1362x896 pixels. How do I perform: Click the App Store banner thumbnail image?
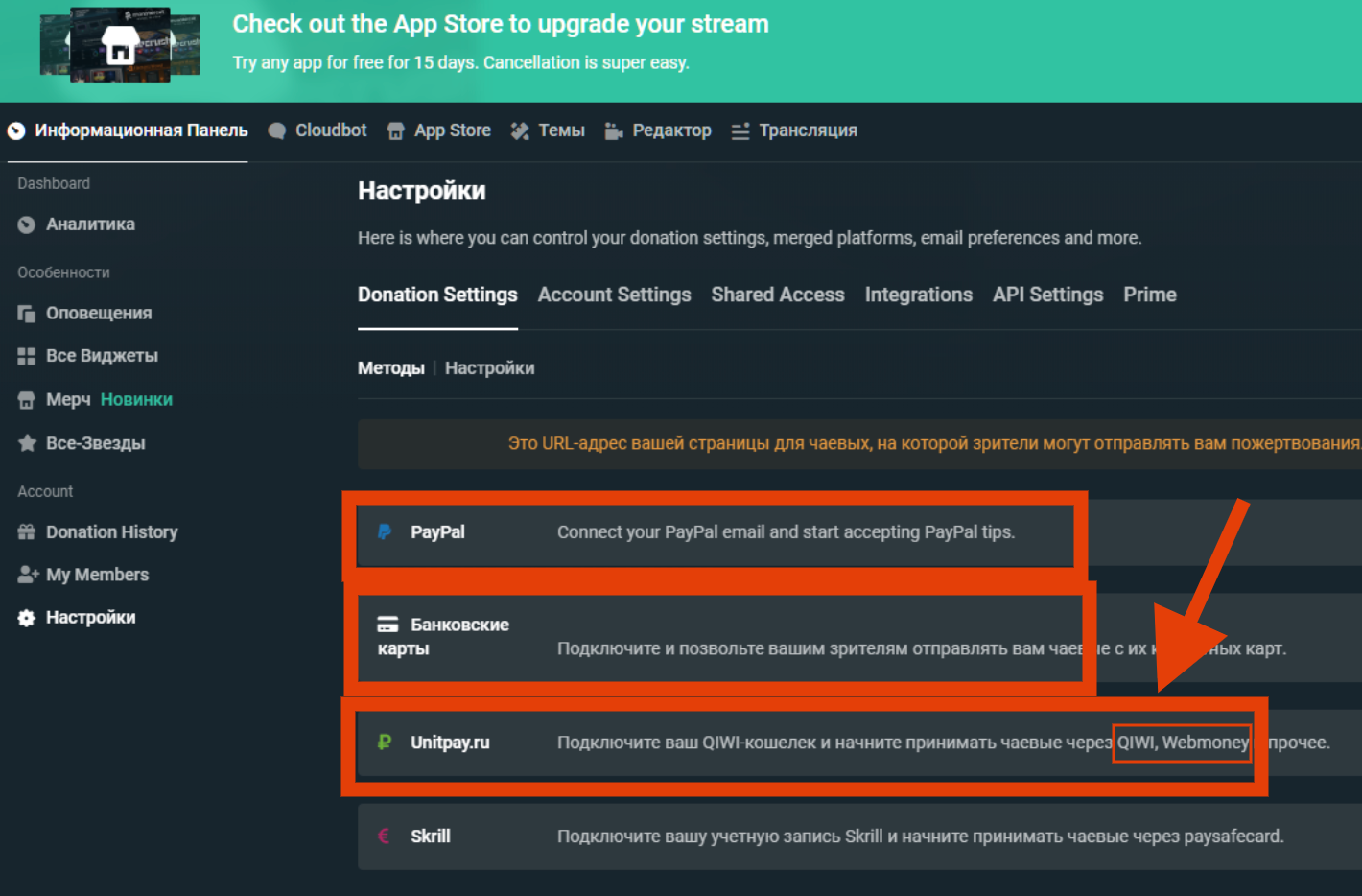120,45
